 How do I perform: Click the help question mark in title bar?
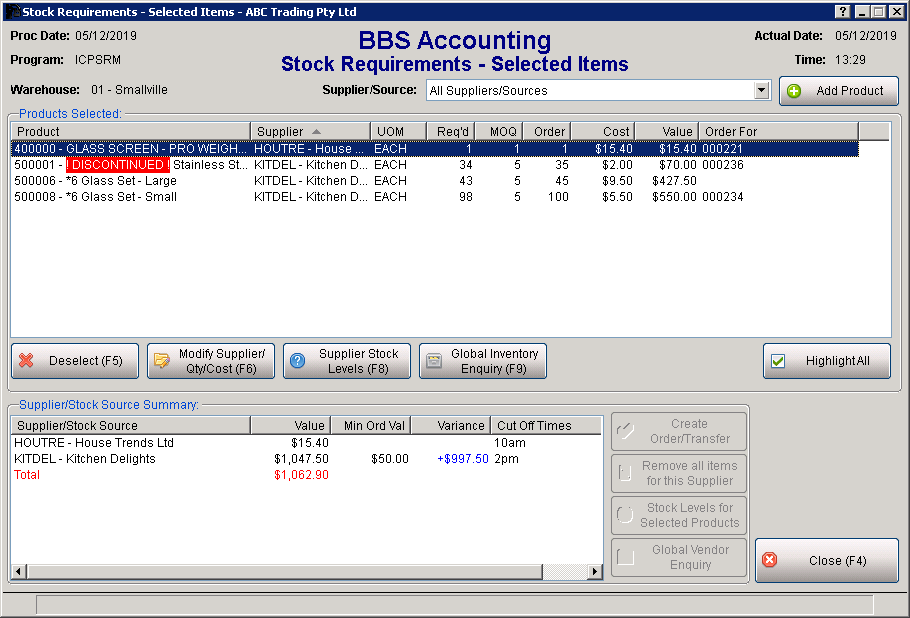click(x=842, y=11)
